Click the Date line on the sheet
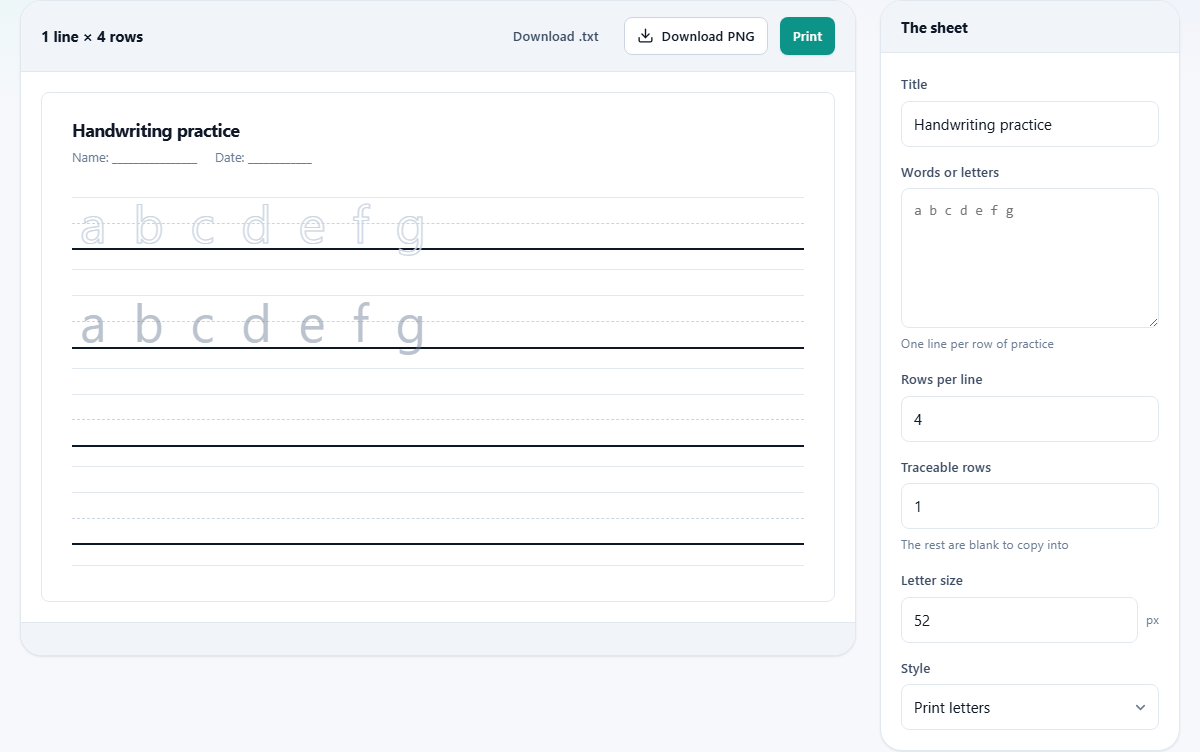1200x752 pixels. (x=263, y=158)
